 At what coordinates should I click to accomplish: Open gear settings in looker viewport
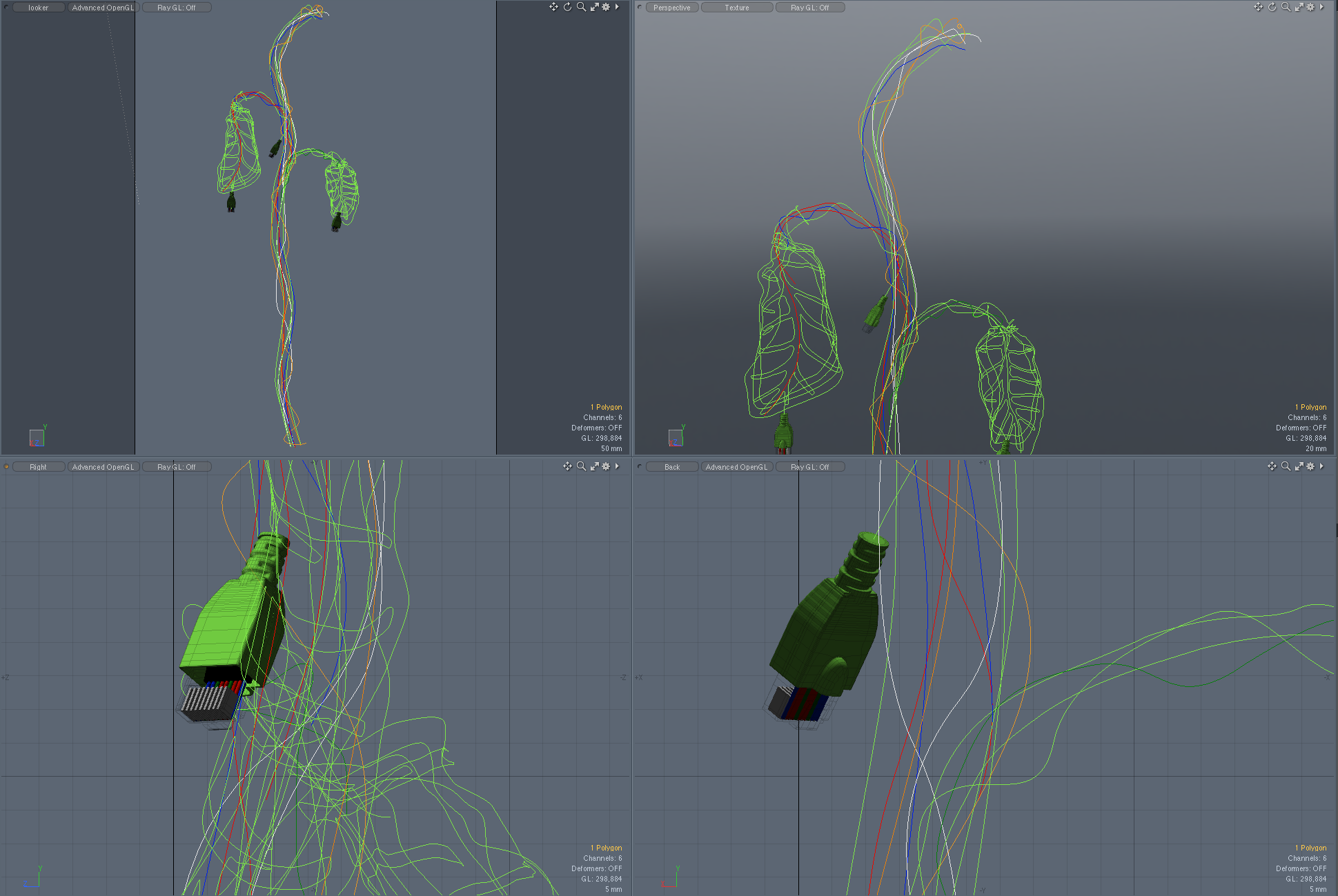click(606, 7)
